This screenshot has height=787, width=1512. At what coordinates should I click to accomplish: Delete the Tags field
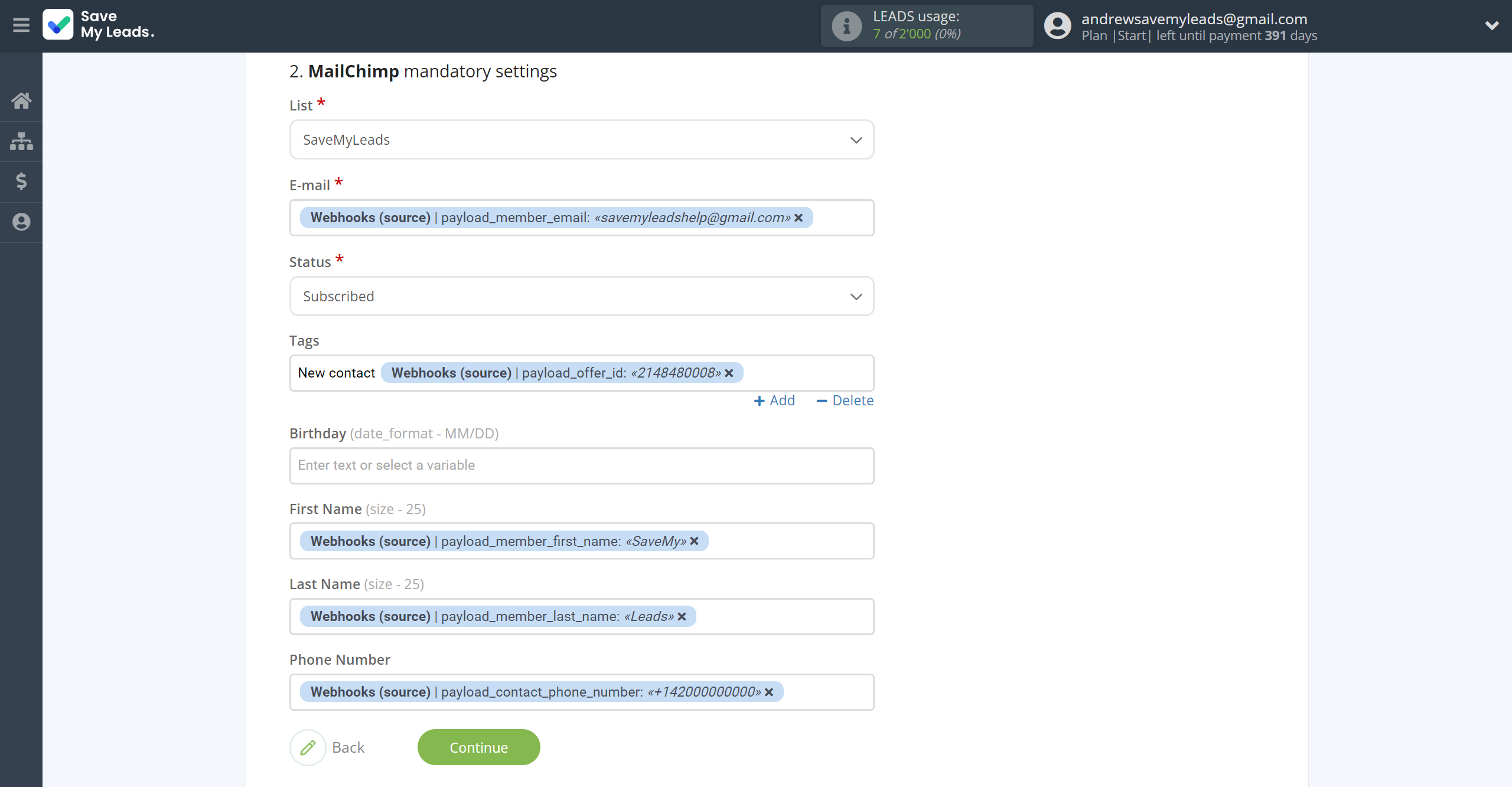pos(845,401)
